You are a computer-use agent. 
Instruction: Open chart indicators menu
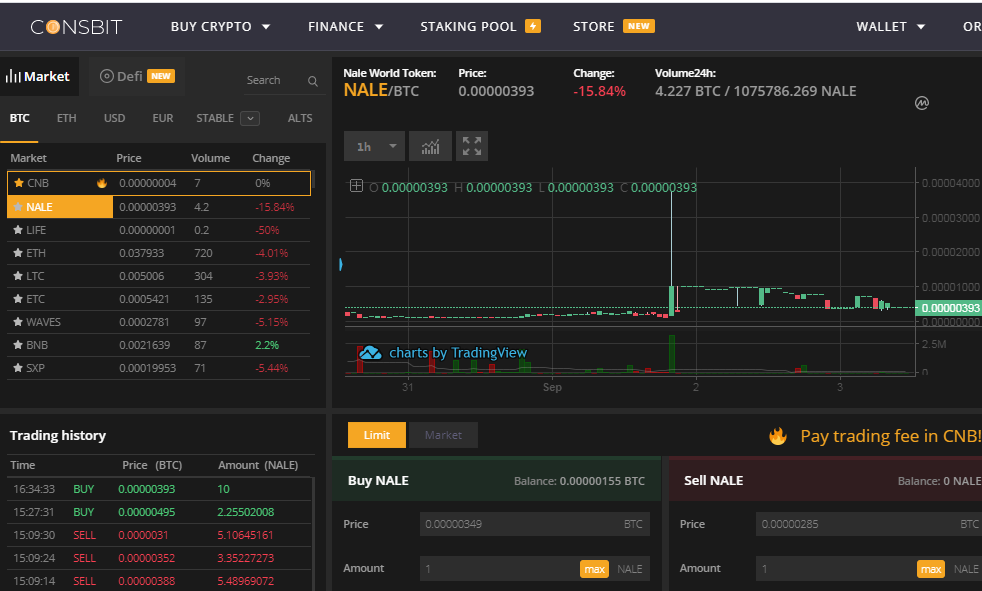pyautogui.click(x=430, y=147)
